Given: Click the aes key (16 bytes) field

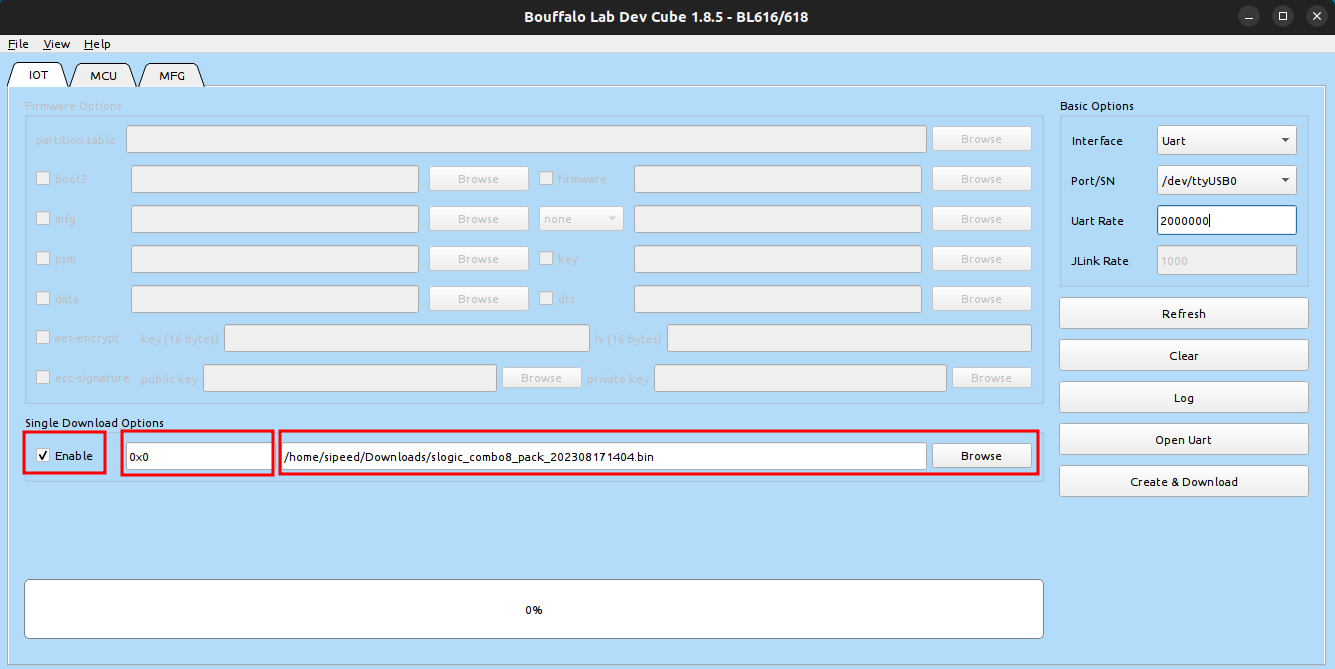Looking at the screenshot, I should tap(407, 338).
